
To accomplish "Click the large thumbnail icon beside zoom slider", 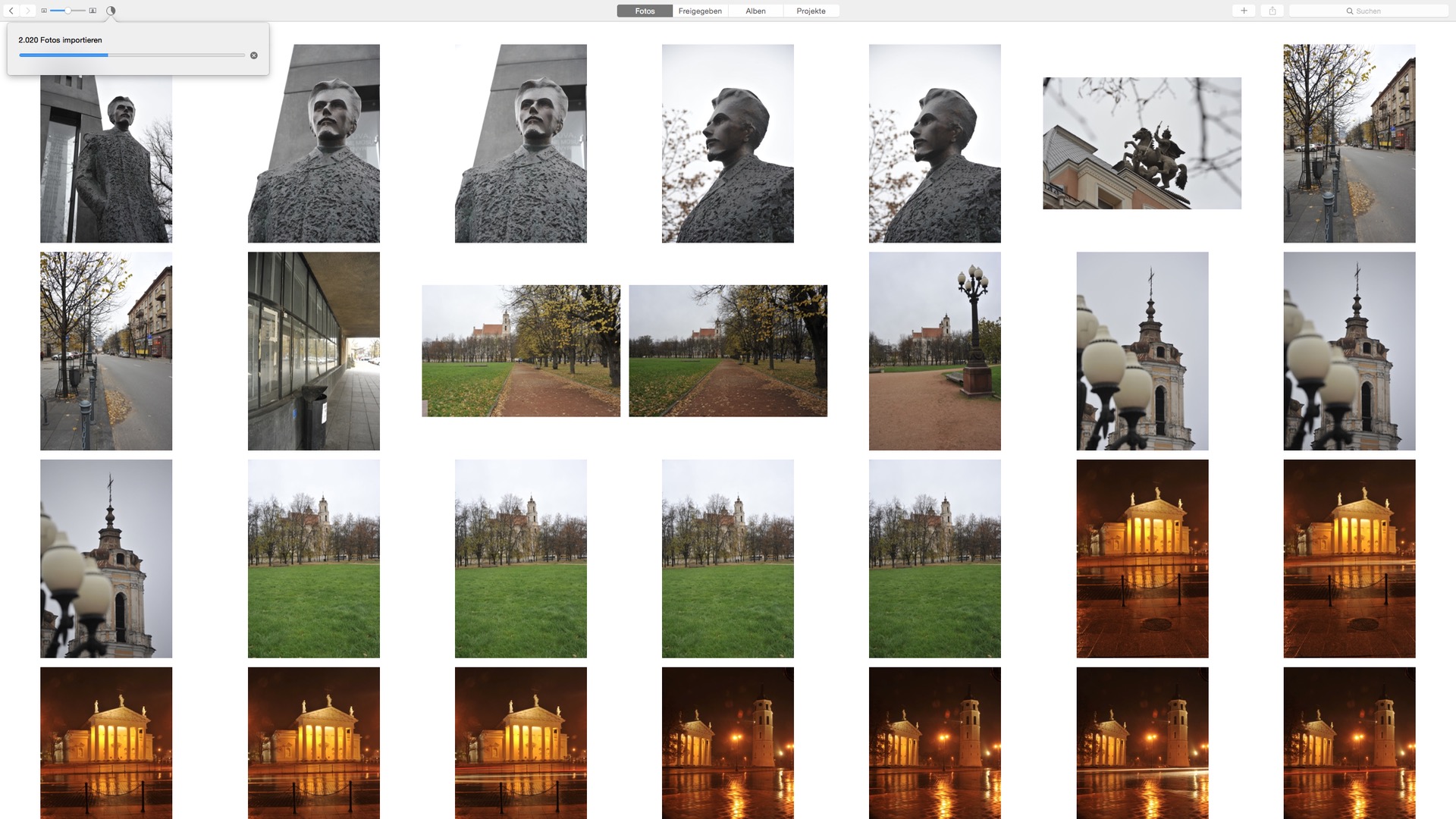I will 93,11.
